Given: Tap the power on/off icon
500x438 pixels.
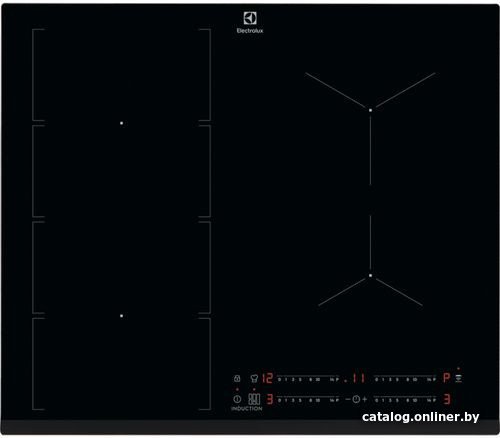Looking at the screenshot, I should (x=237, y=399).
